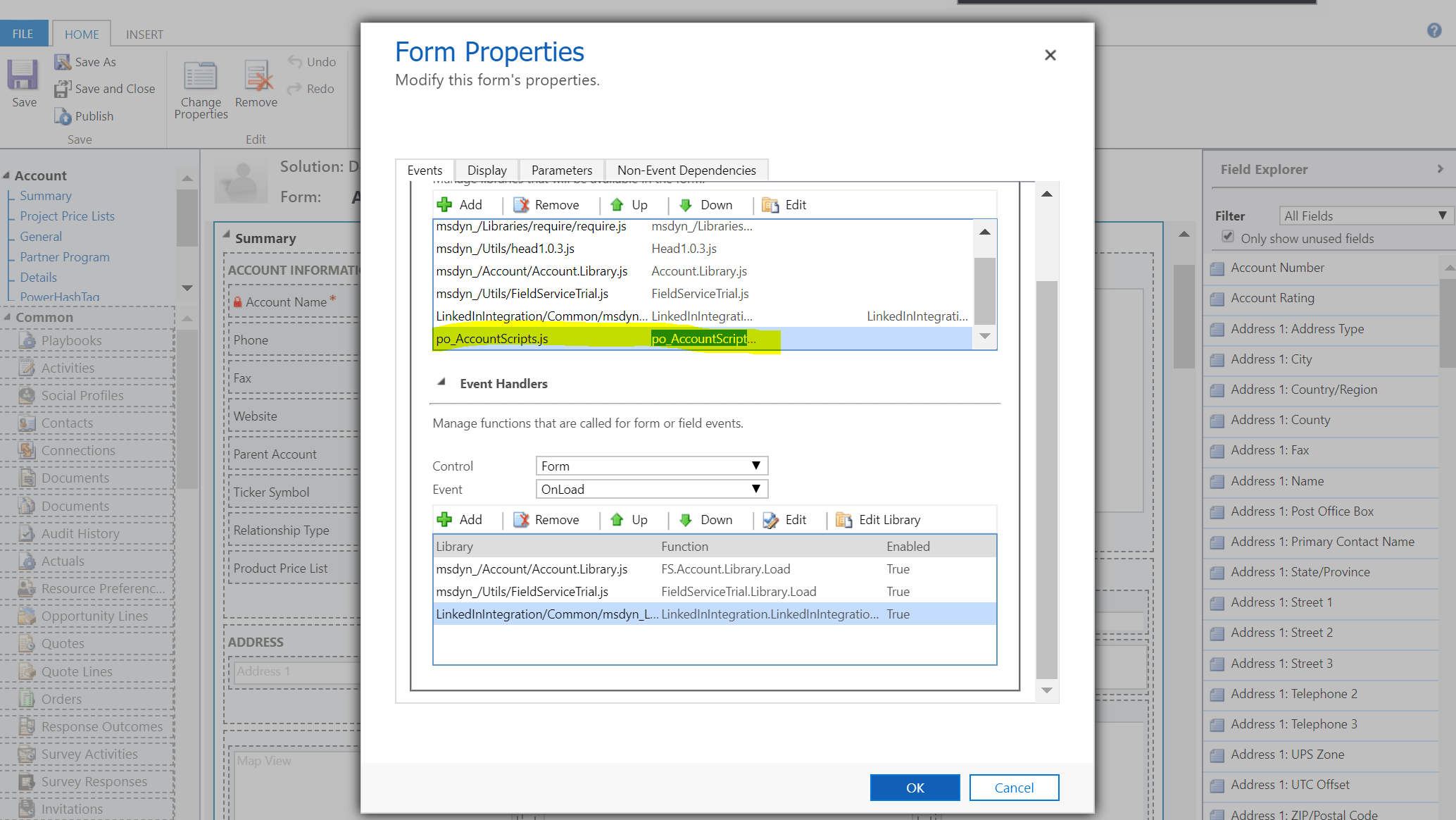
Task: Click Remove icon in Event Handlers toolbar
Action: pos(522,520)
